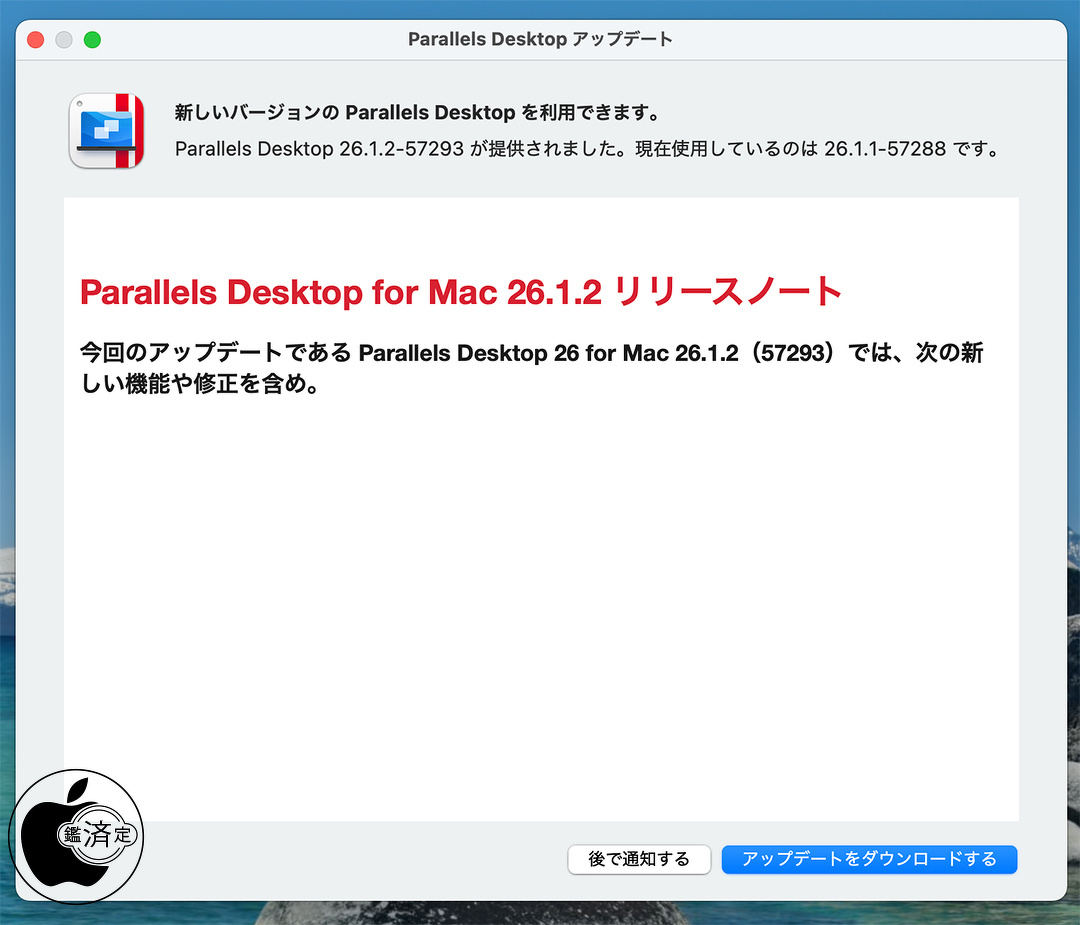1080x925 pixels.
Task: Click the しい機能や修正を含め。 second line
Action: [199, 384]
